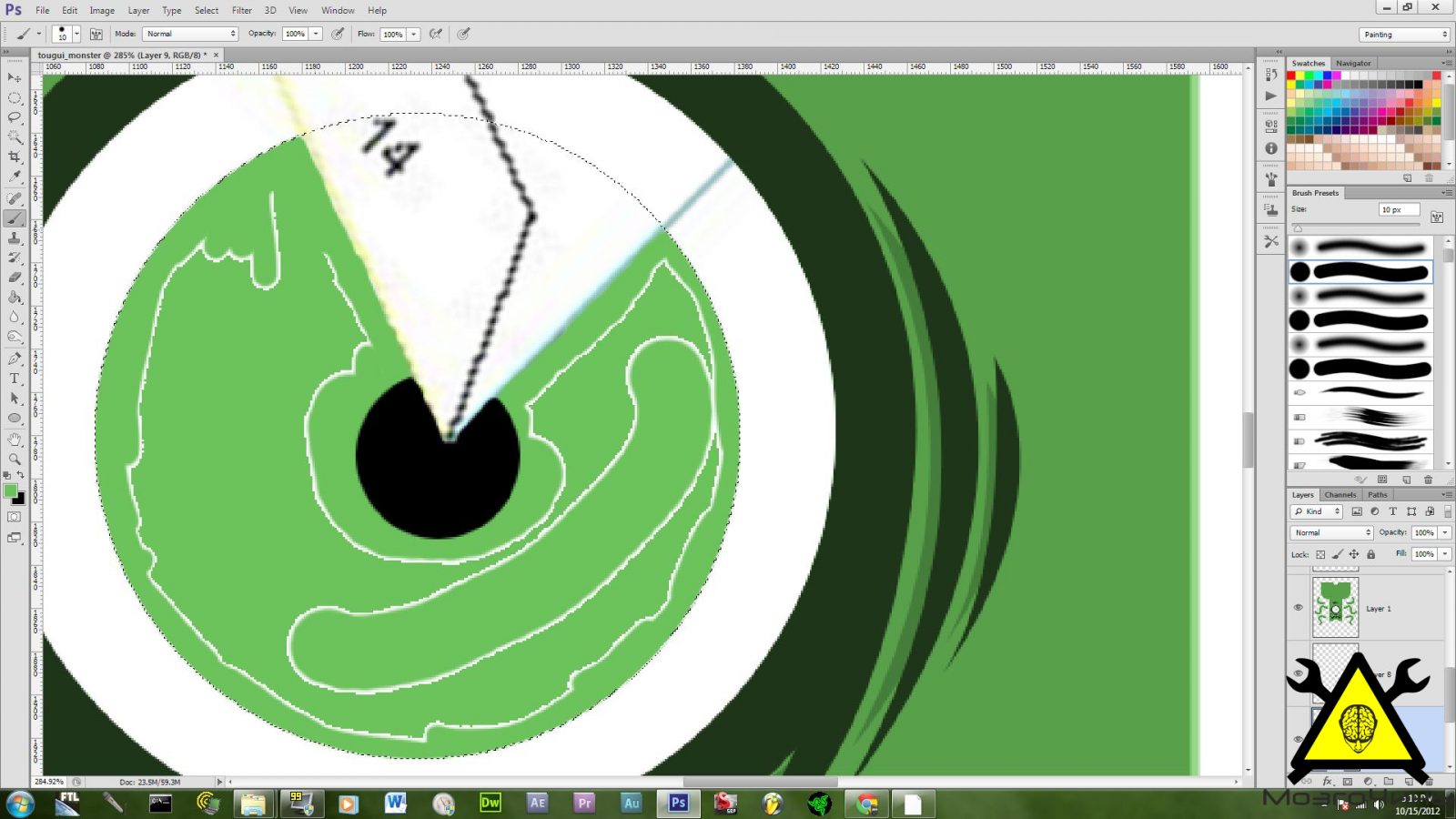
Task: Switch to the Channels tab
Action: [1340, 494]
